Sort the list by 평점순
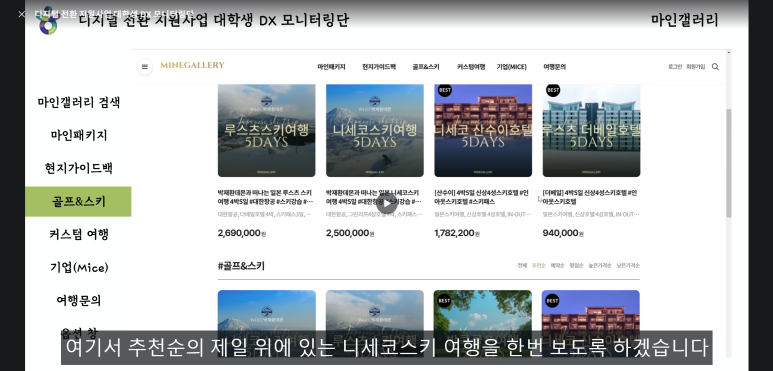 pyautogui.click(x=576, y=266)
